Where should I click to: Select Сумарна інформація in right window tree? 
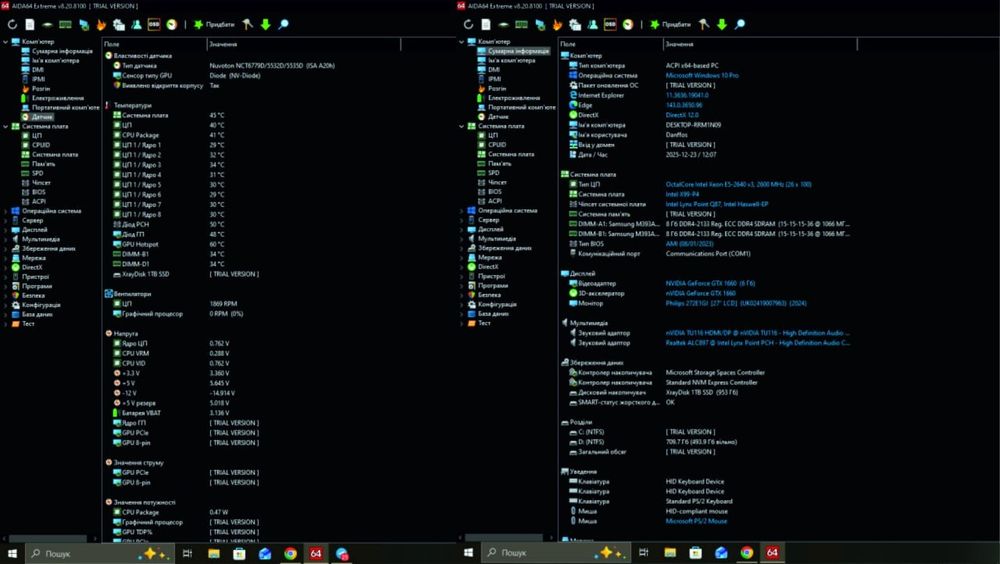coord(513,51)
